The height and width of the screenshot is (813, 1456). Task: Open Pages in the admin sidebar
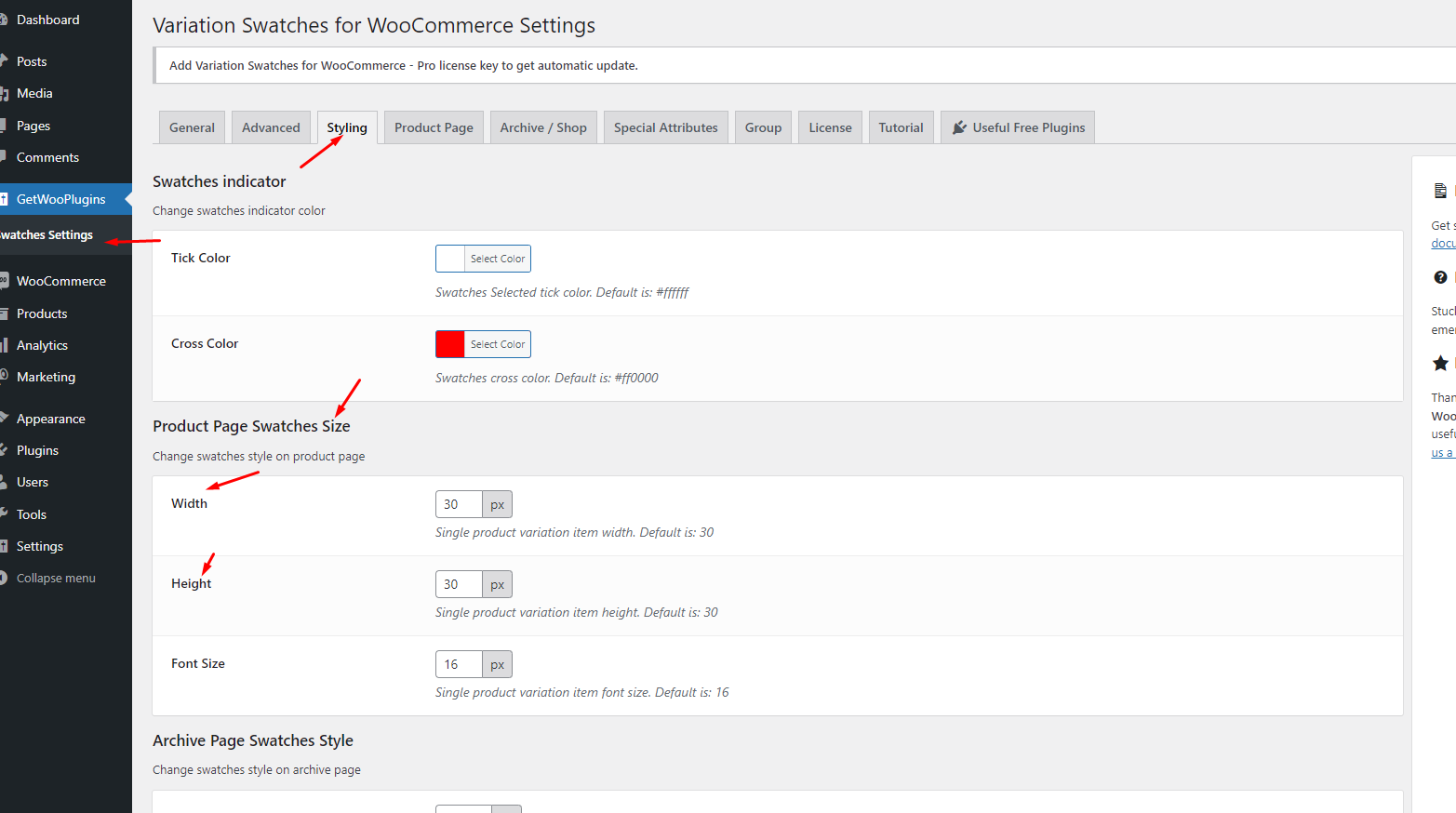pyautogui.click(x=33, y=126)
